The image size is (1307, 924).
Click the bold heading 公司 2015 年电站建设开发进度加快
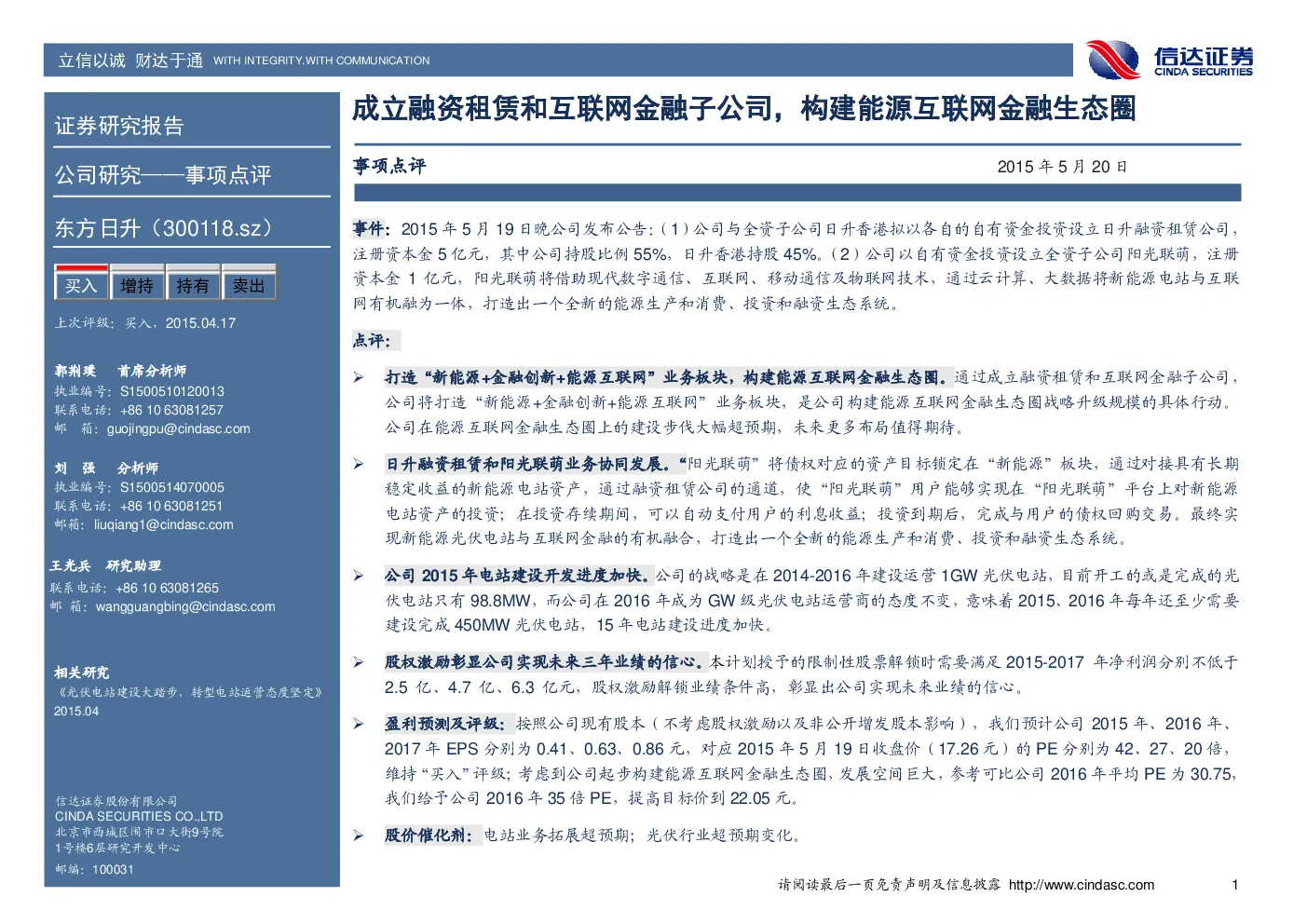click(x=519, y=576)
